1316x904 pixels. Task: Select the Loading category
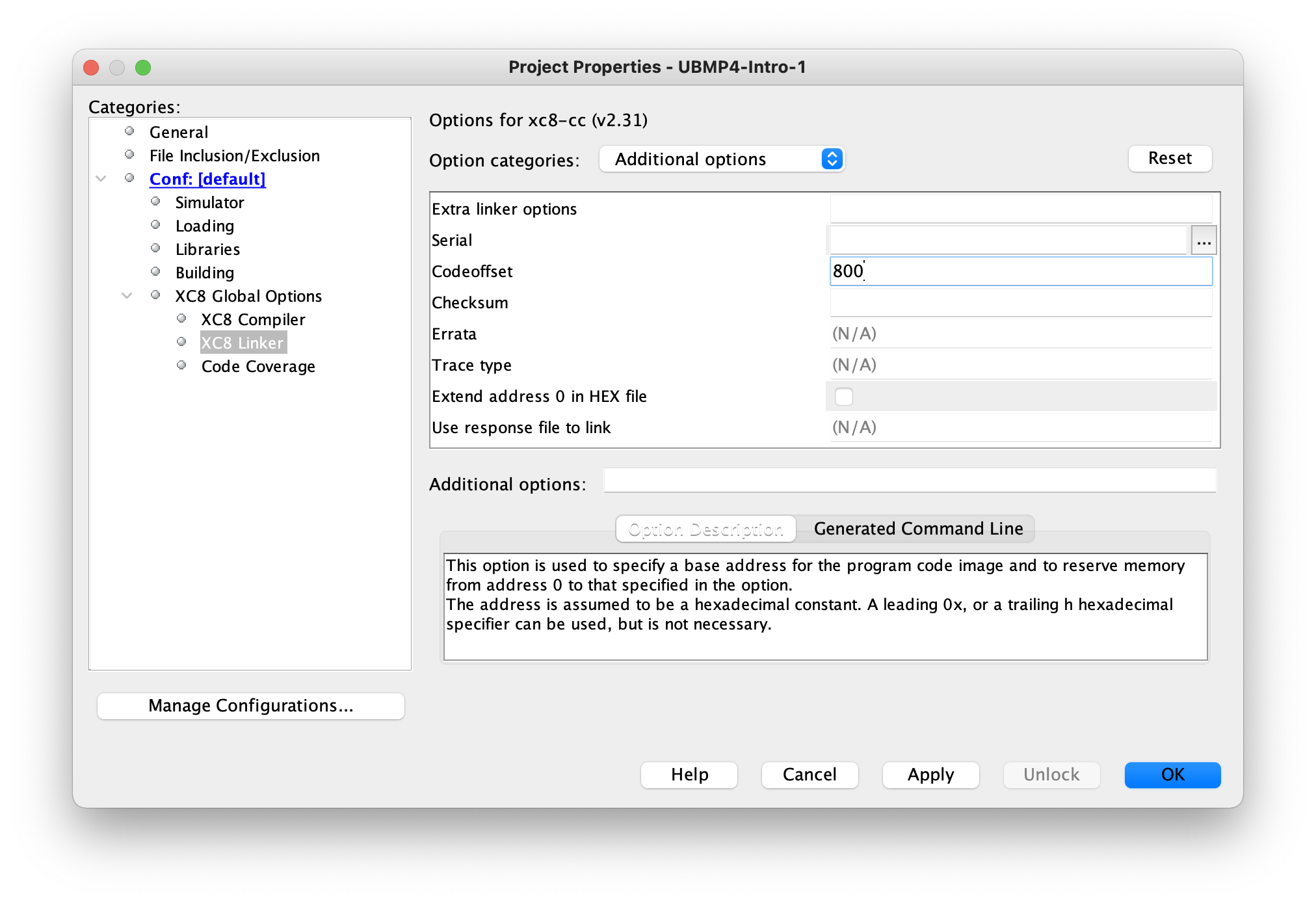click(204, 226)
